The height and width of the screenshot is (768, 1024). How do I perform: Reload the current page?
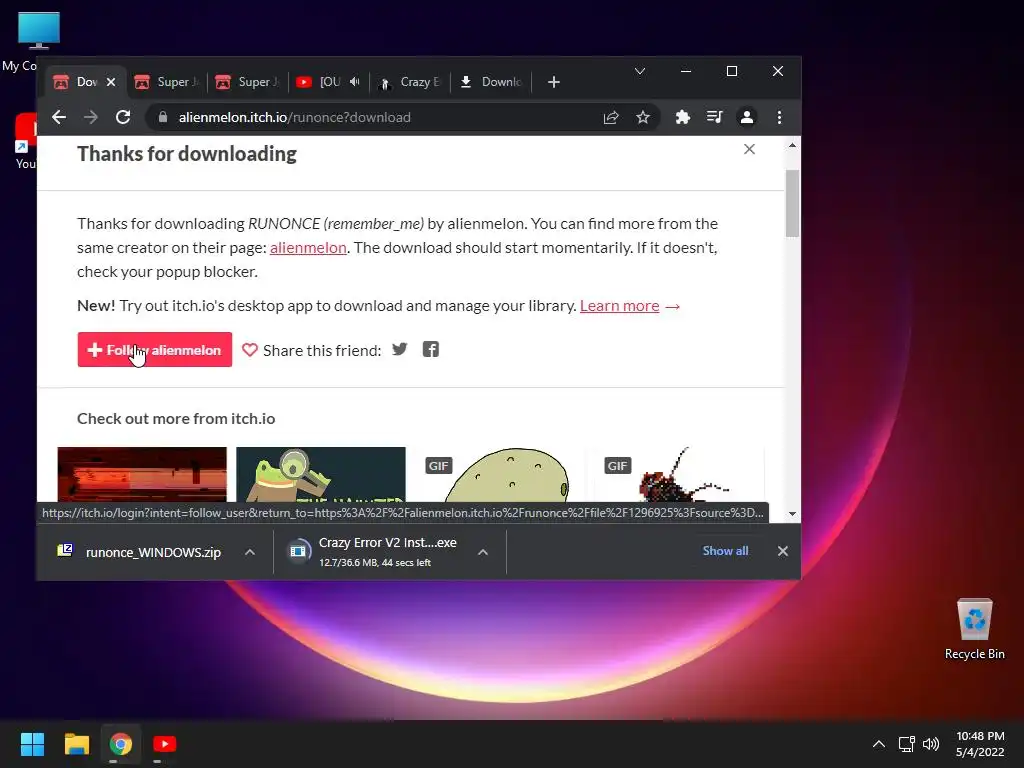coord(123,118)
